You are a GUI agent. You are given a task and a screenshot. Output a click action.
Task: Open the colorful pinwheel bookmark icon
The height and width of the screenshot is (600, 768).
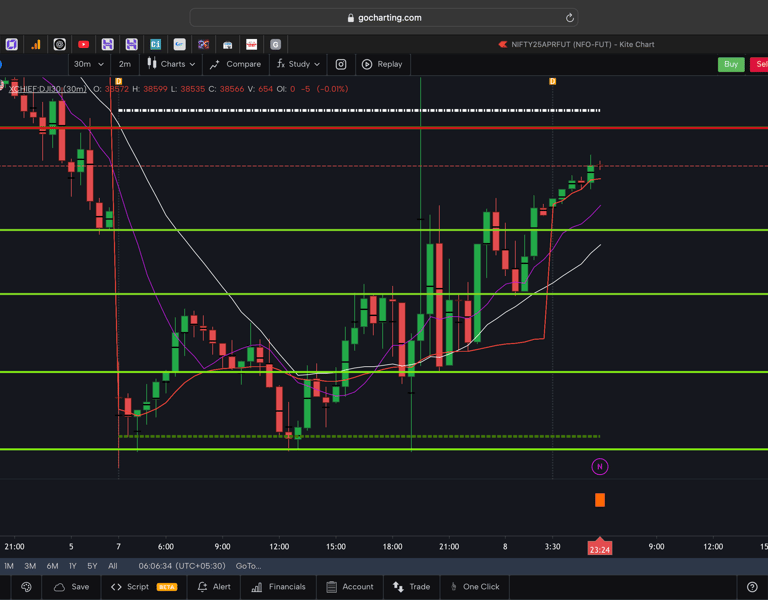click(204, 45)
